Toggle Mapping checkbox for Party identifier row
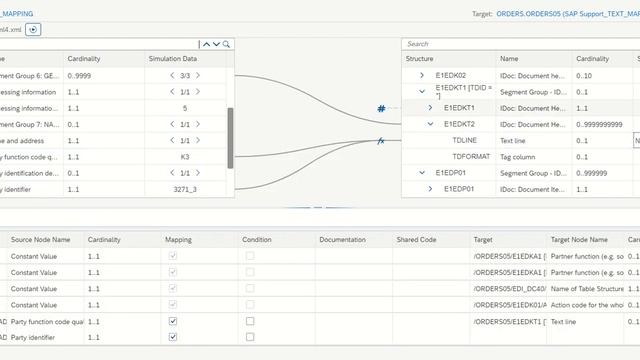 point(173,337)
